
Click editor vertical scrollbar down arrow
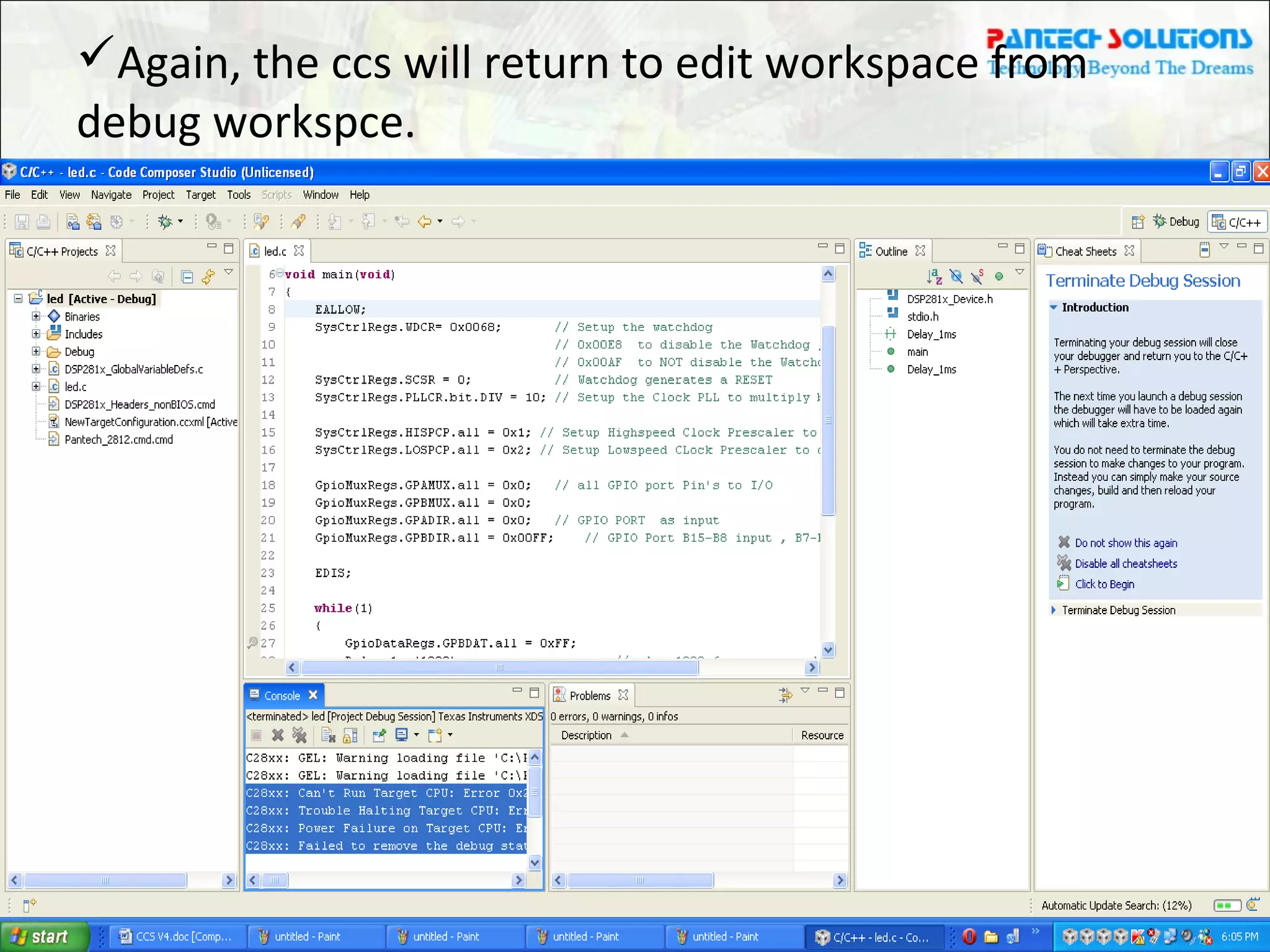(x=828, y=650)
